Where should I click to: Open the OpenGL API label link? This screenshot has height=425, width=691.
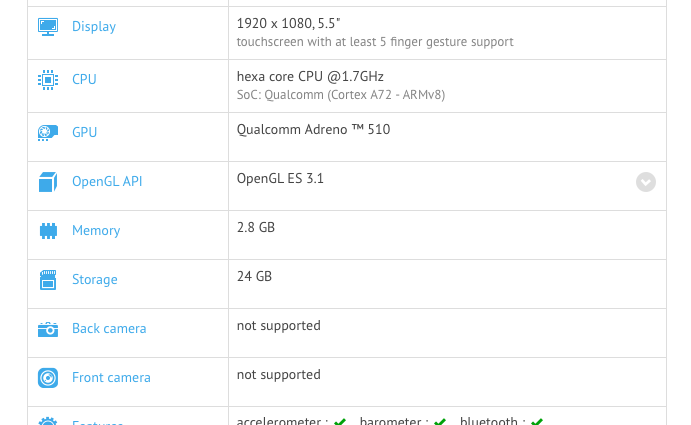point(107,182)
